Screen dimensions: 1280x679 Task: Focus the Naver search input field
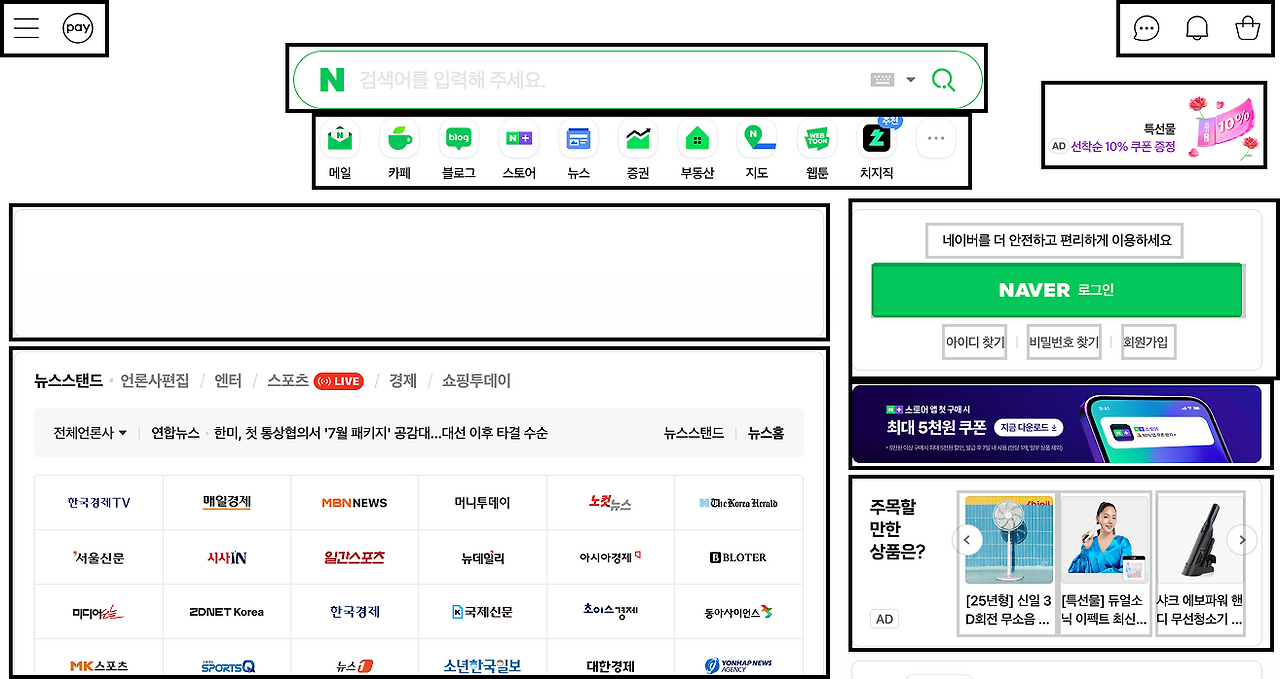(637, 80)
